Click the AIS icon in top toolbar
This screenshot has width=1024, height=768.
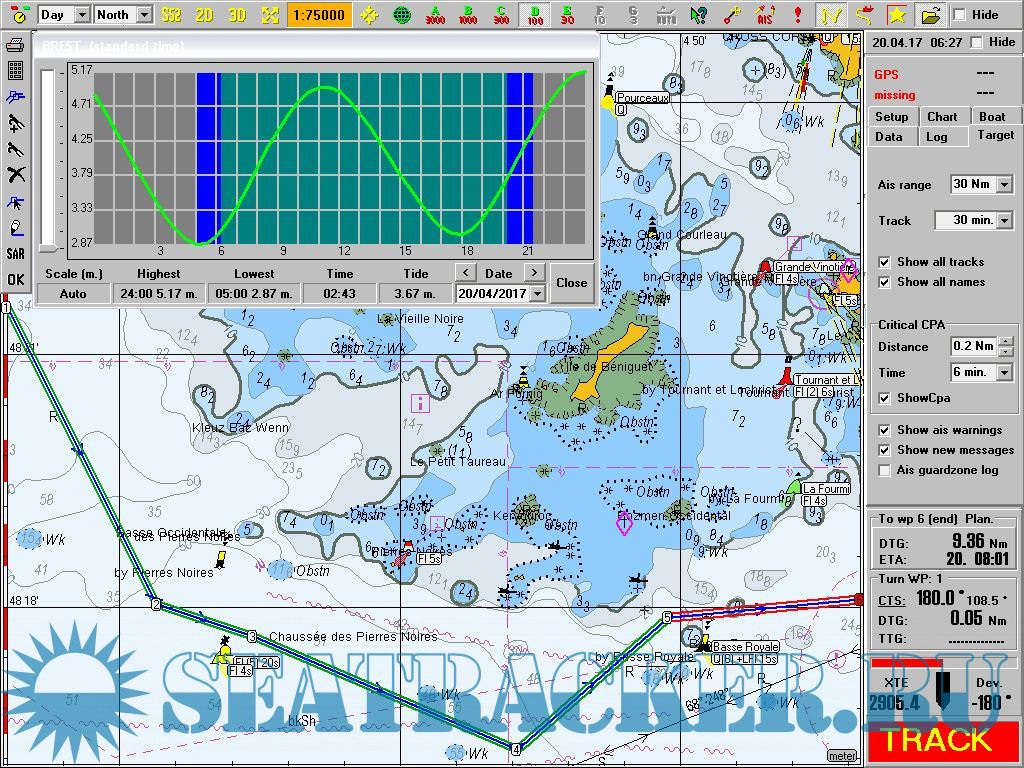[x=765, y=15]
